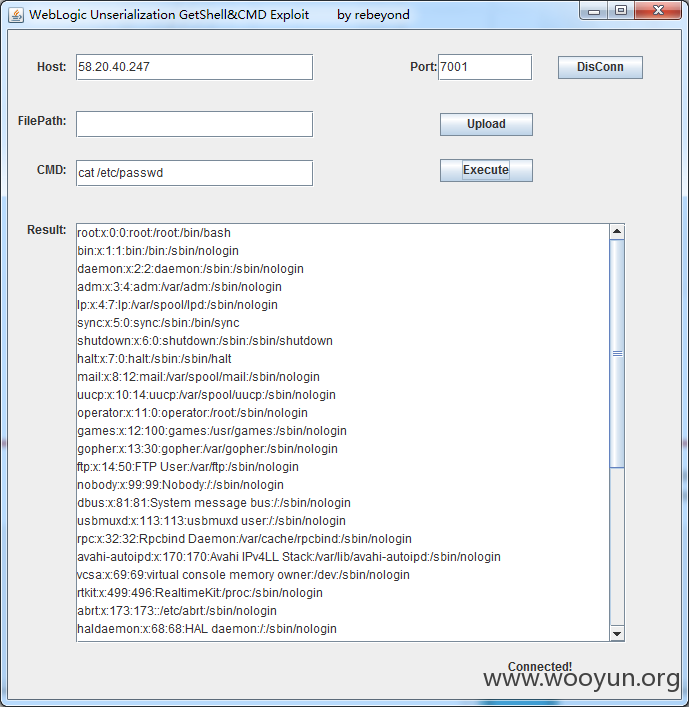689x707 pixels.
Task: Click the result vertical scrollbar thumb
Action: (x=617, y=354)
